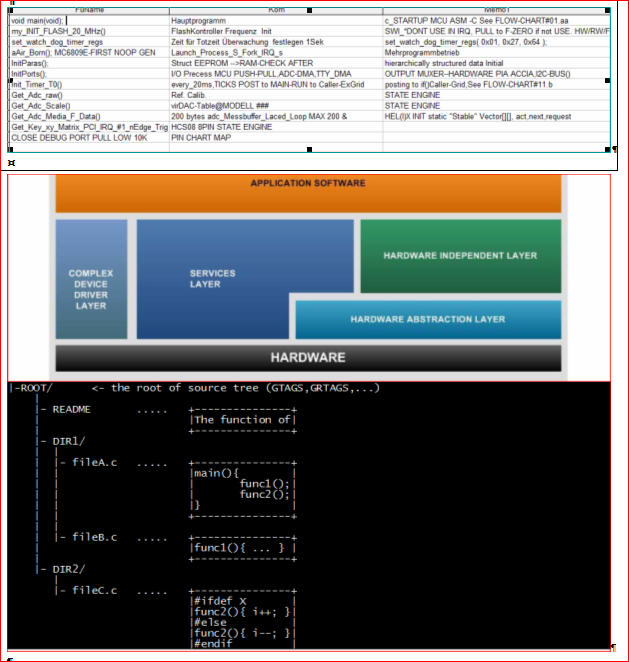The width and height of the screenshot is (629, 662).
Task: Click '<- the root of source tree (GTAGS,GRTAGS,...)' comment
Action: click(236, 388)
